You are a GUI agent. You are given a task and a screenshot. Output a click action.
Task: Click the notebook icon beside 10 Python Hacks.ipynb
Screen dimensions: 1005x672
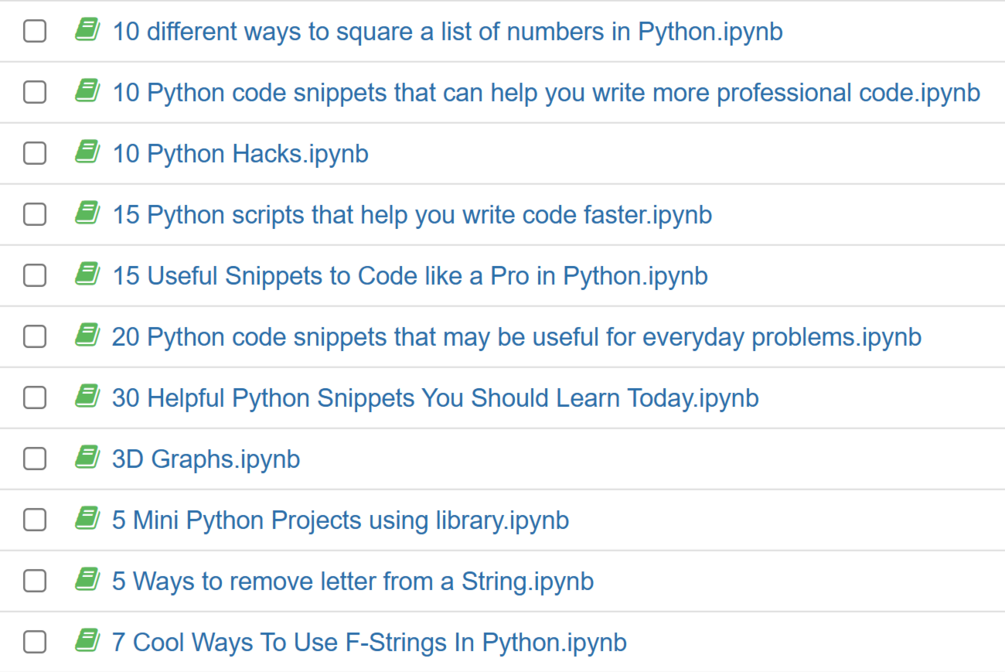pyautogui.click(x=87, y=153)
